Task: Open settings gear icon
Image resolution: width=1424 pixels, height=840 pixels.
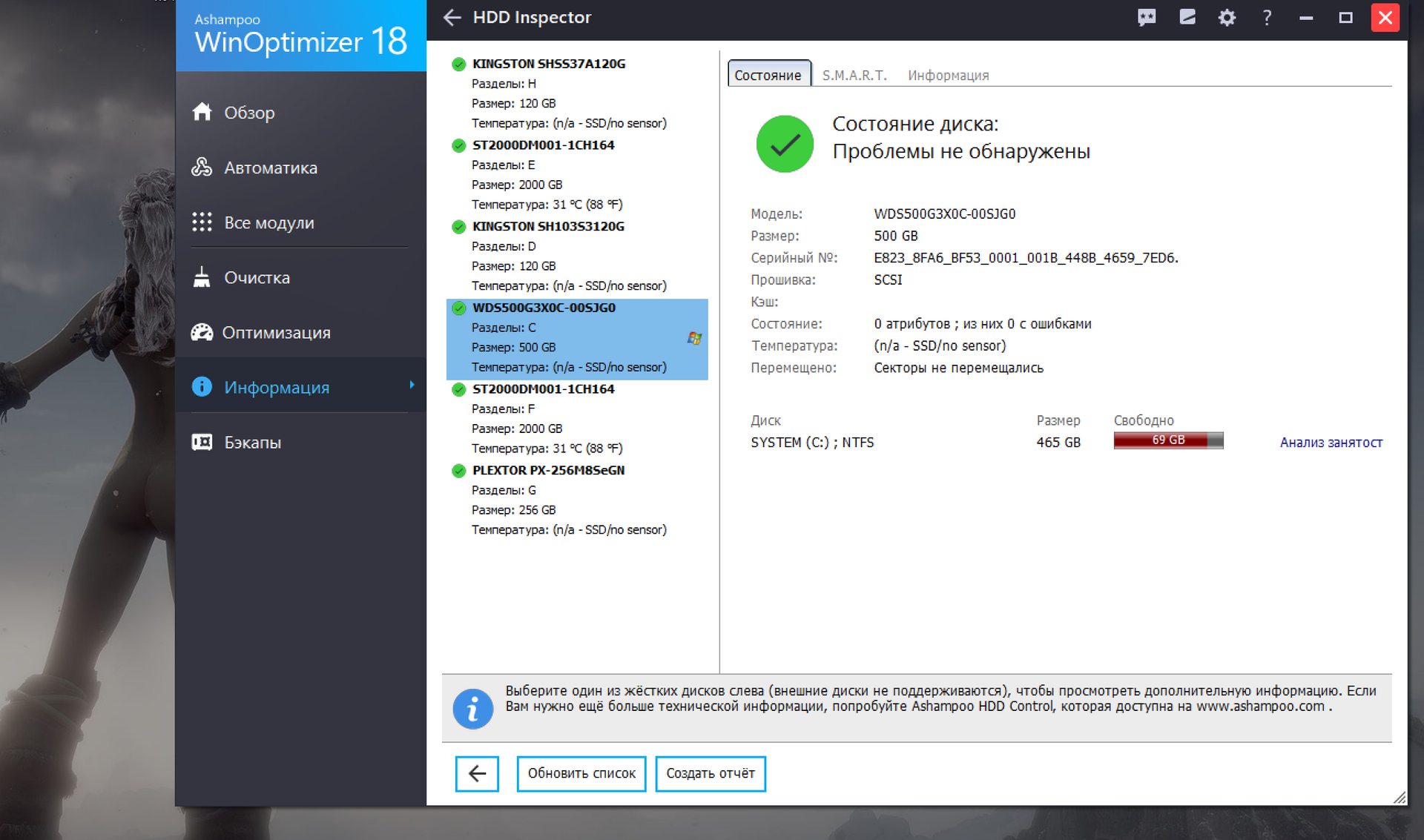Action: (x=1227, y=18)
